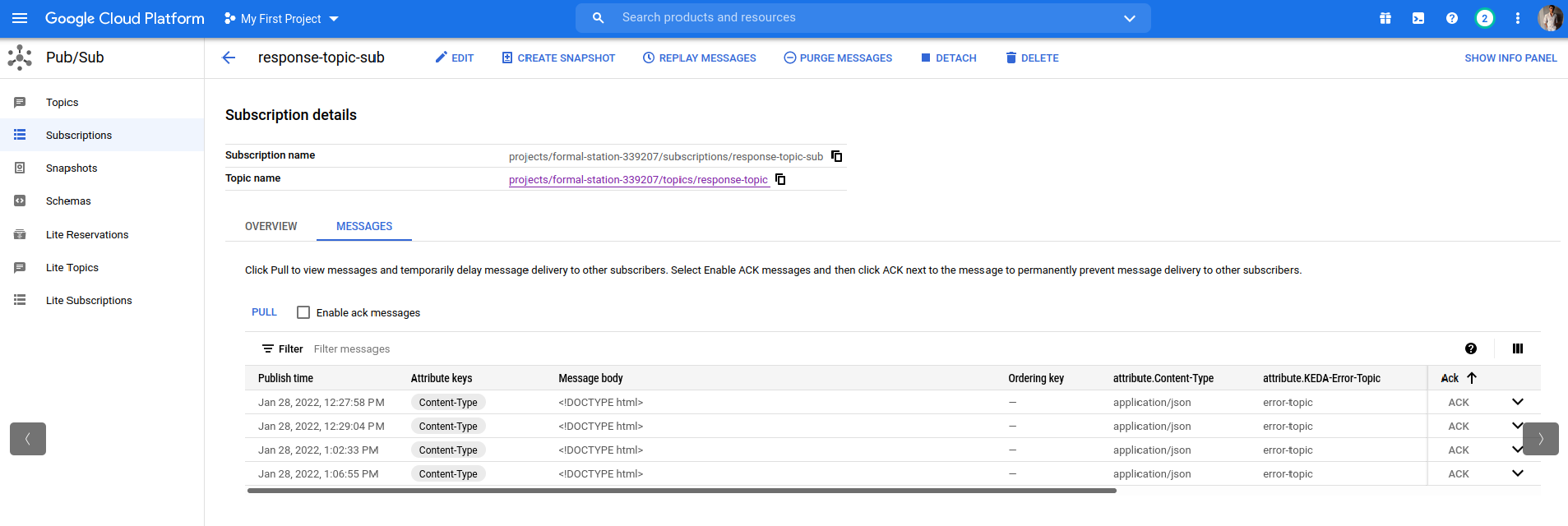
Task: Open the filter help question icon
Action: click(1470, 348)
